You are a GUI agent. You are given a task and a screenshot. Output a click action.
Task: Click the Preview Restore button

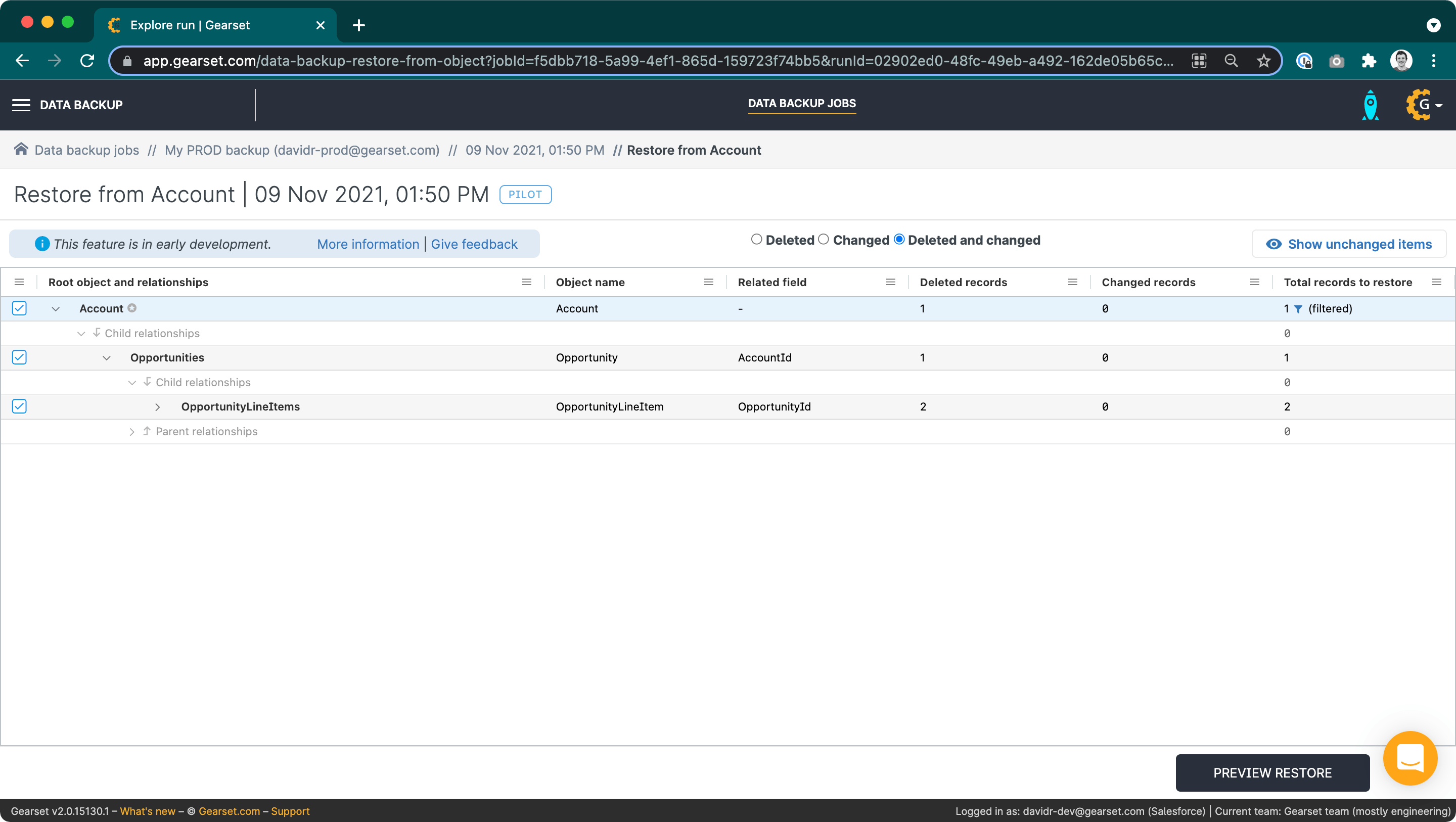[1272, 772]
